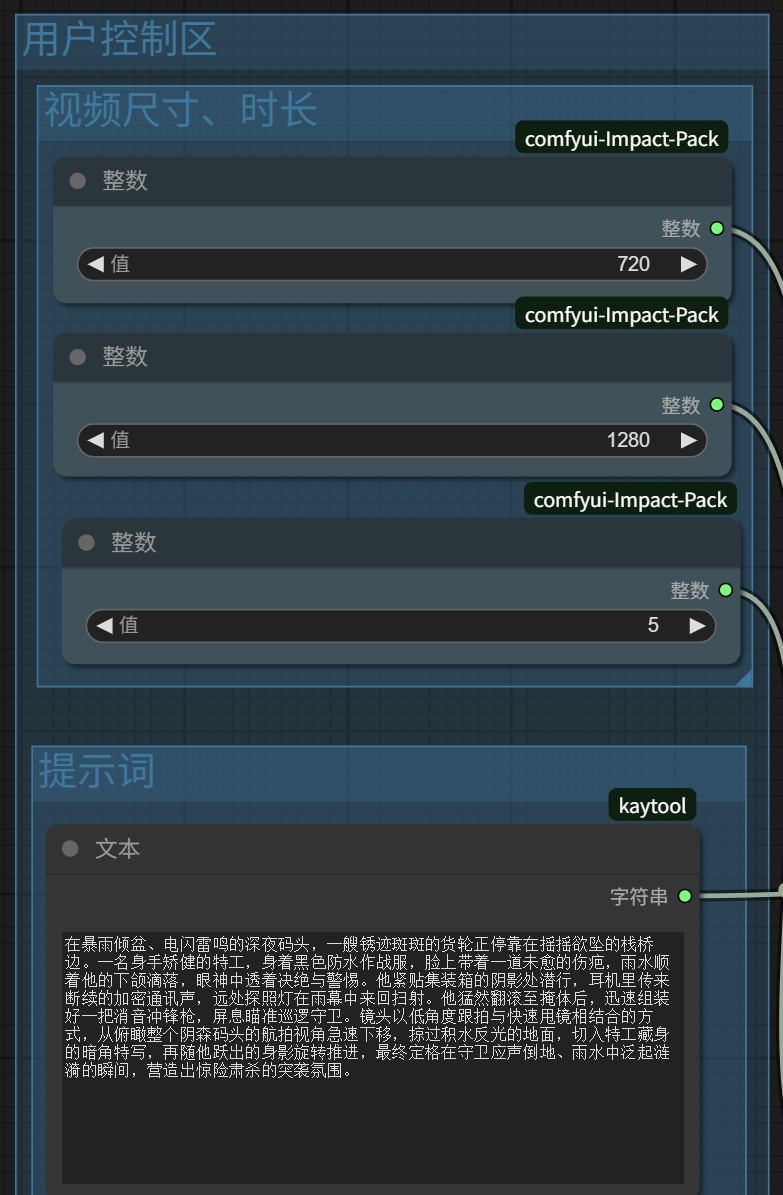Viewport: 783px width, 1195px height.
Task: Collapse the 整数 node holding 1280
Action: pos(78,357)
